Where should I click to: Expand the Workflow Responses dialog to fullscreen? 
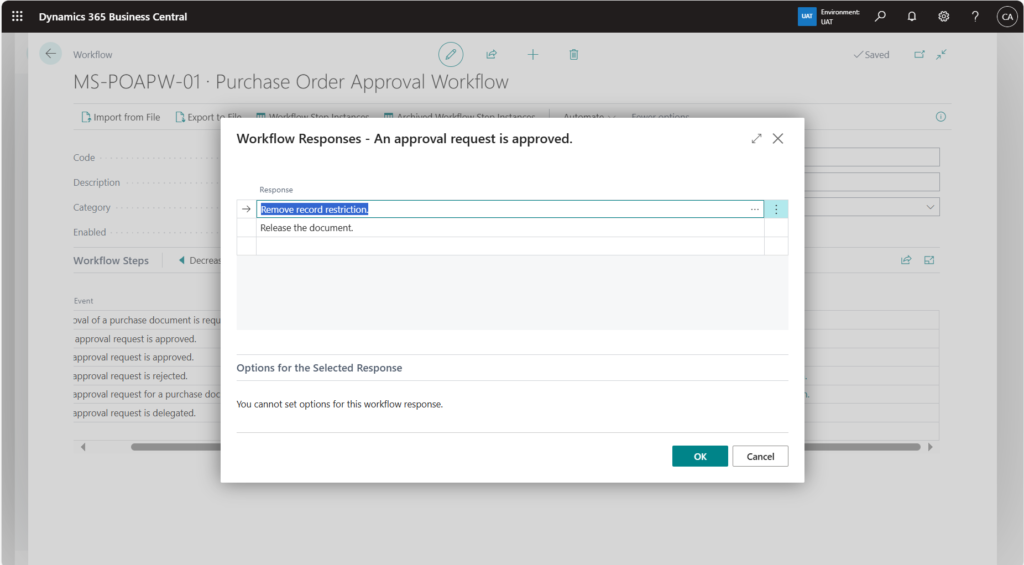(756, 138)
